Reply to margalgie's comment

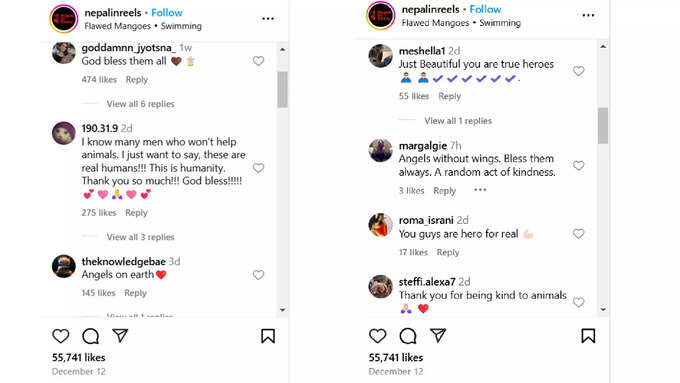coord(445,191)
